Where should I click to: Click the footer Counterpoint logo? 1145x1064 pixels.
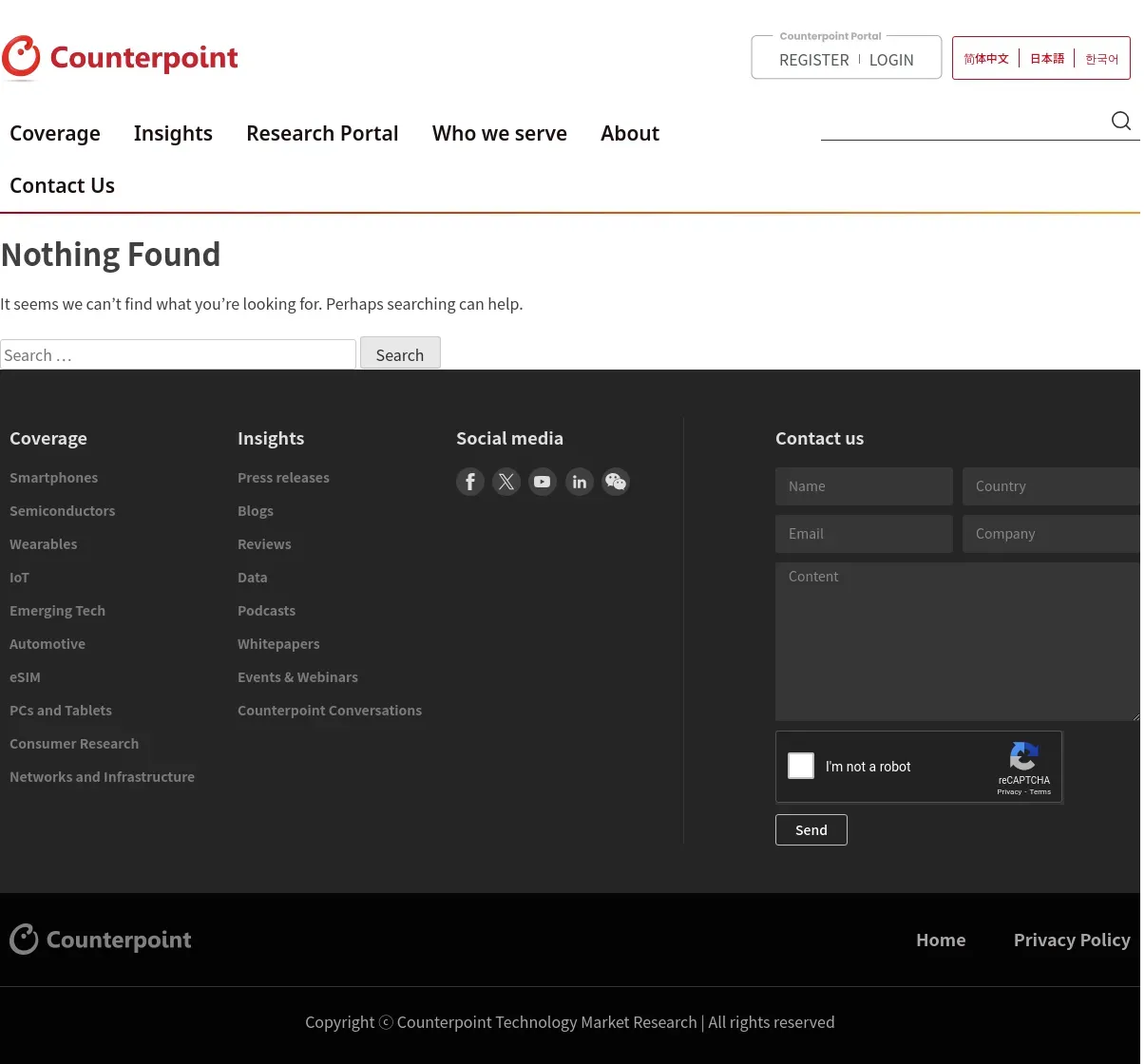pos(101,940)
